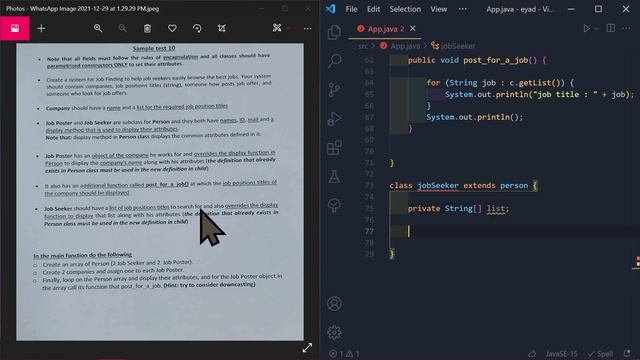This screenshot has width=640, height=360.
Task: Place cursor on 'private String[] list;' line
Action: coord(458,209)
